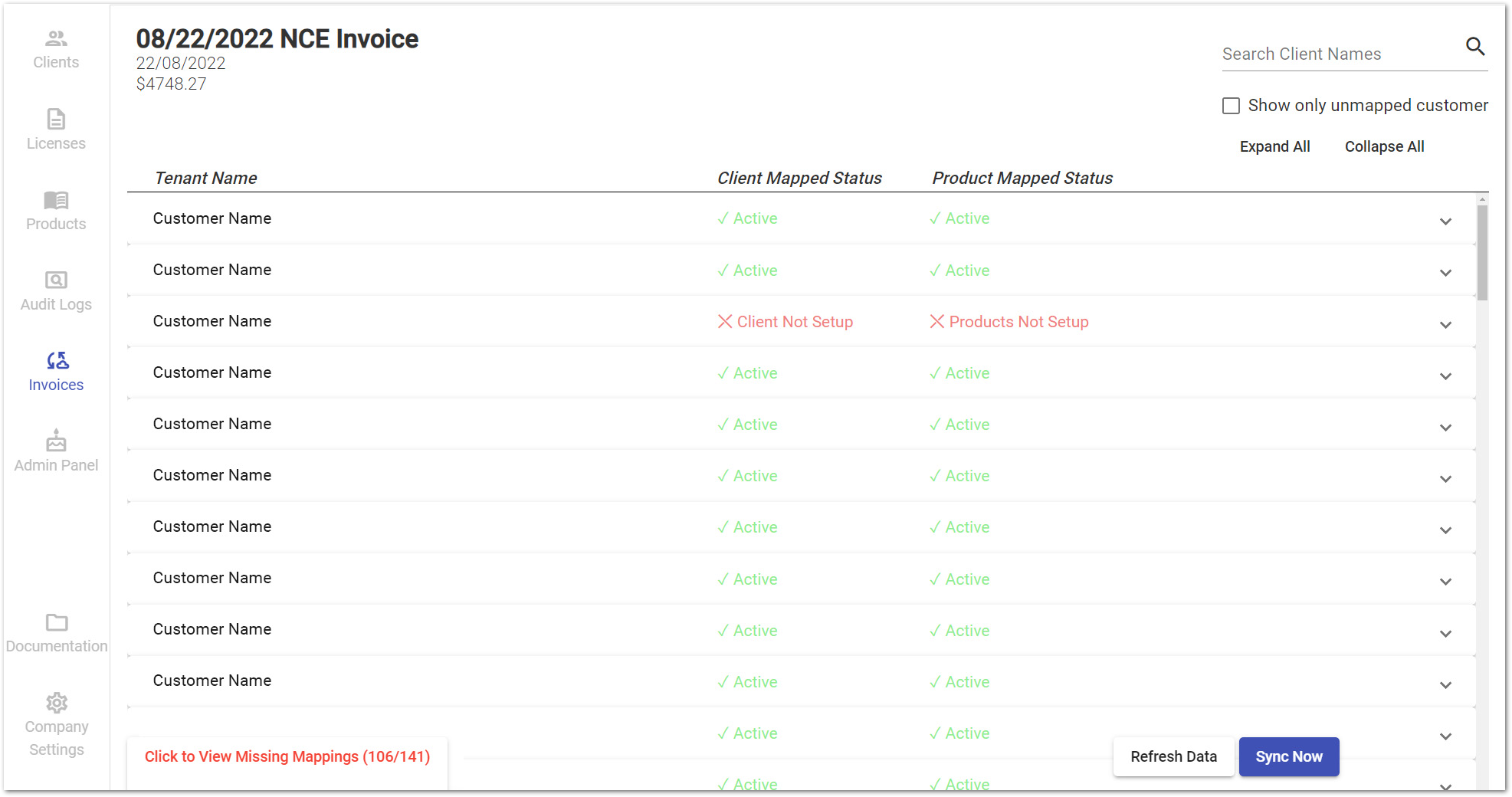Expand the second Customer Name row chevron
Screen dimensions: 1512x797
point(1445,273)
